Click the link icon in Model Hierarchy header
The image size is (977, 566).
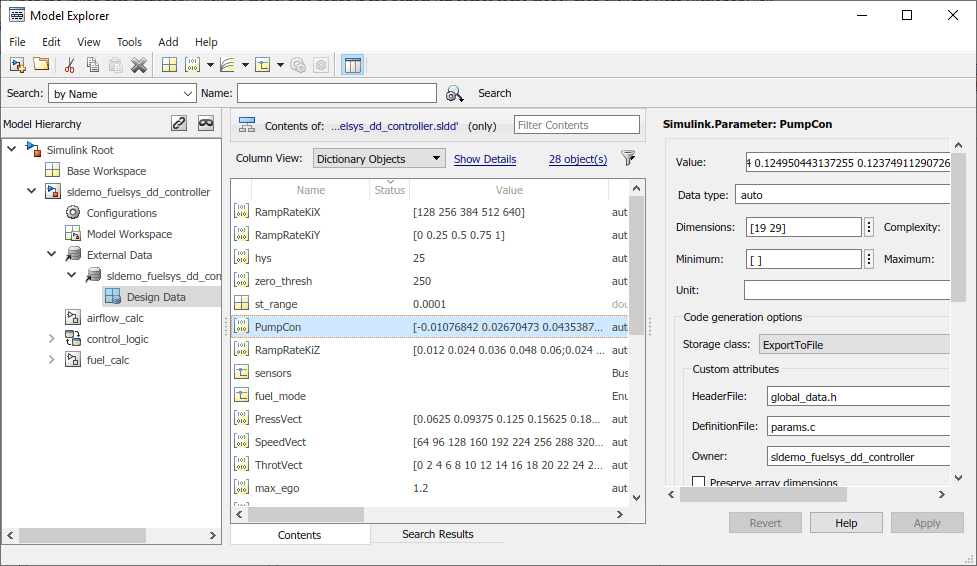[179, 123]
